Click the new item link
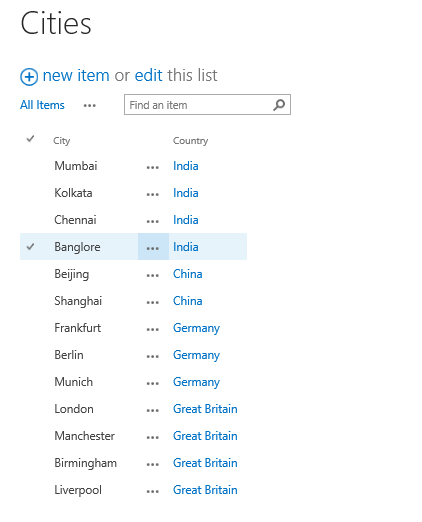 click(x=76, y=75)
